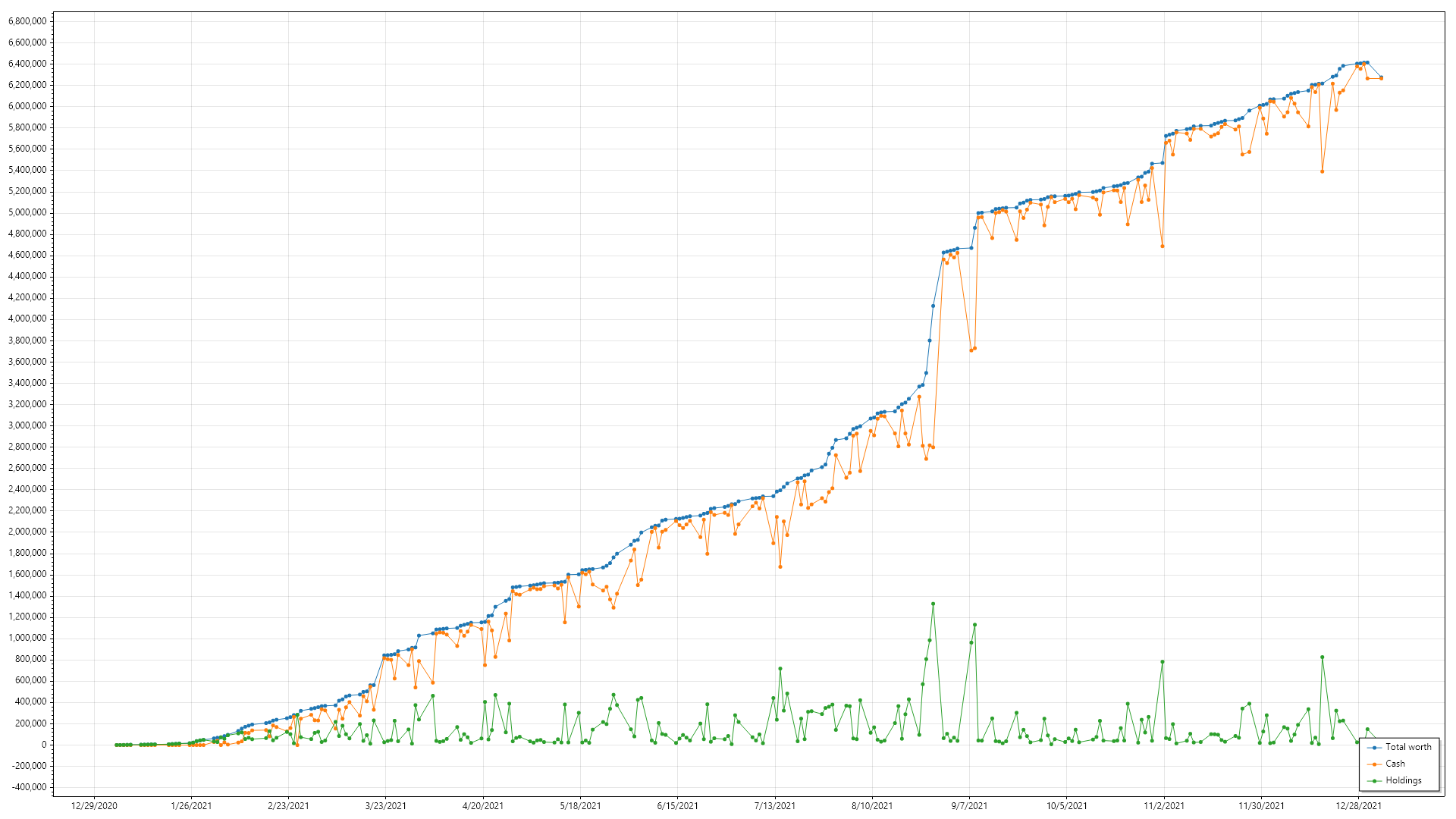
Task: Click the 12/28/2021 x-axis date label
Action: coord(1358,805)
